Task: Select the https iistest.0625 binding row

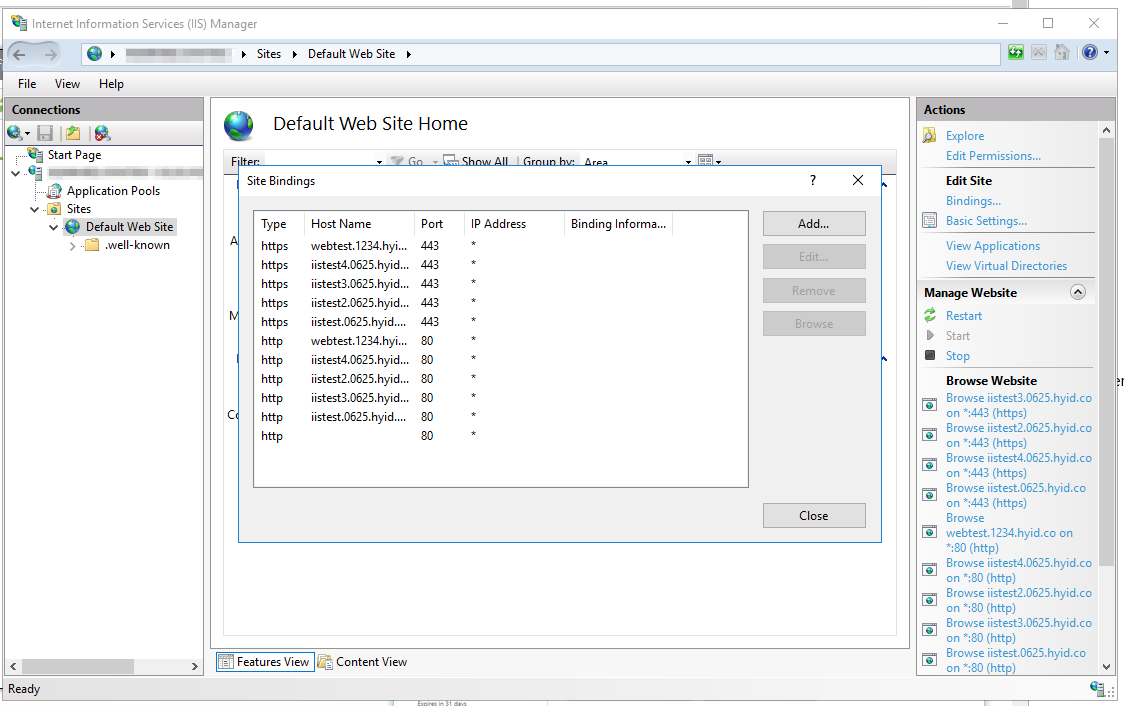Action: (500, 322)
